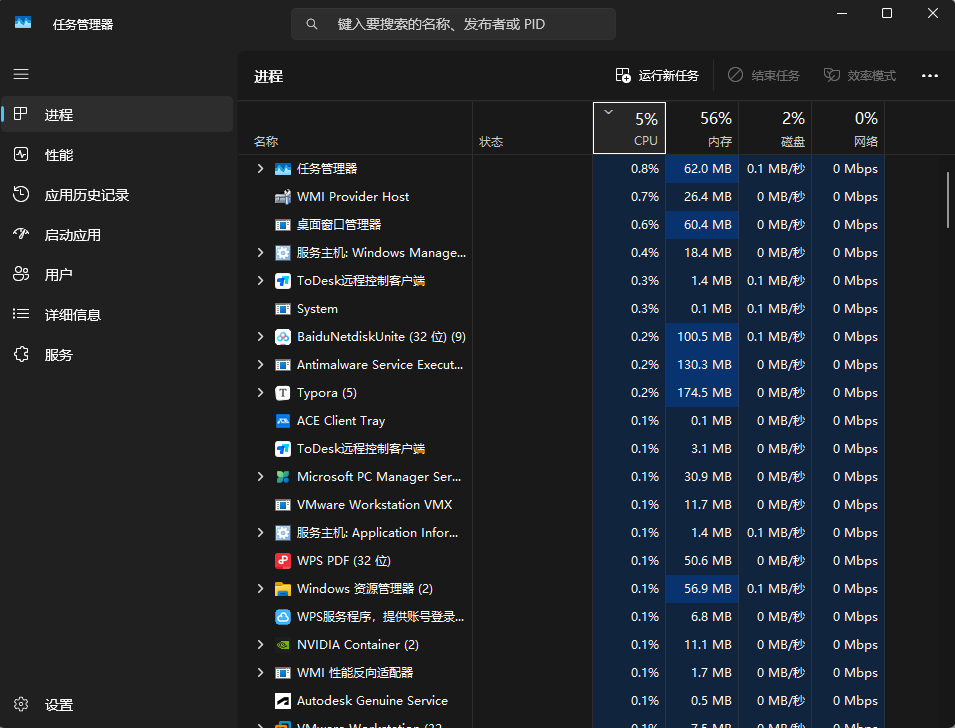Expand WMI 性能反向适配器 row

coord(261,673)
